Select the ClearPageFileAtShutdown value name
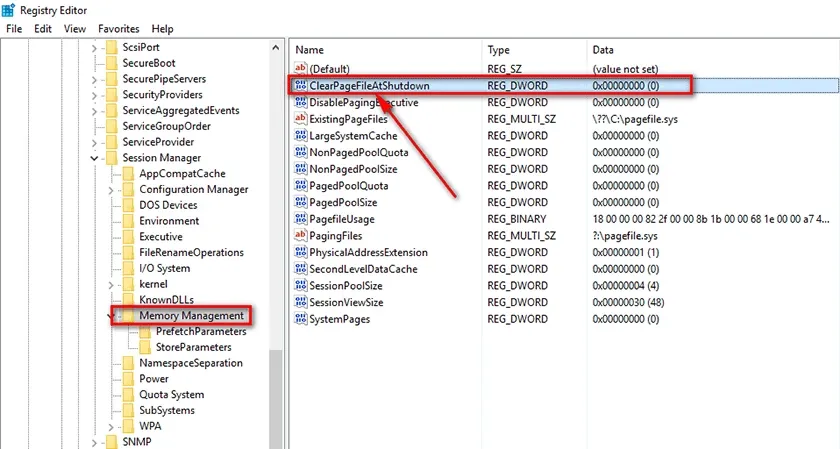The width and height of the screenshot is (840, 449). (369, 85)
